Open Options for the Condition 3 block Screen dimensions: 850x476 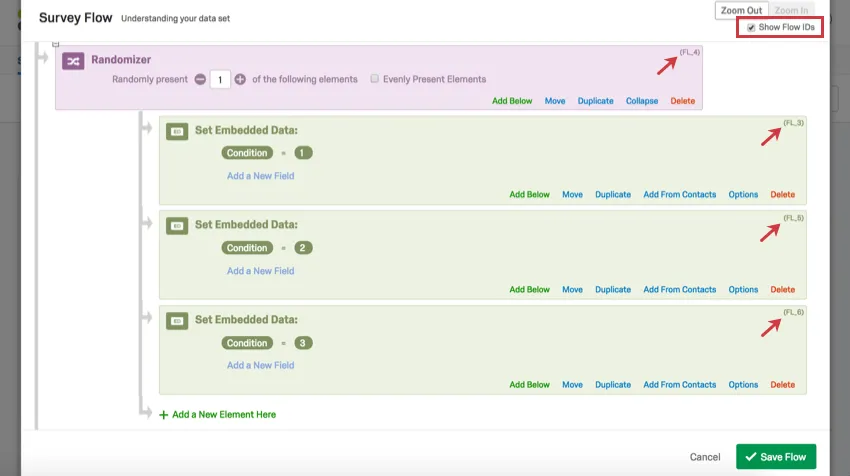pos(743,385)
